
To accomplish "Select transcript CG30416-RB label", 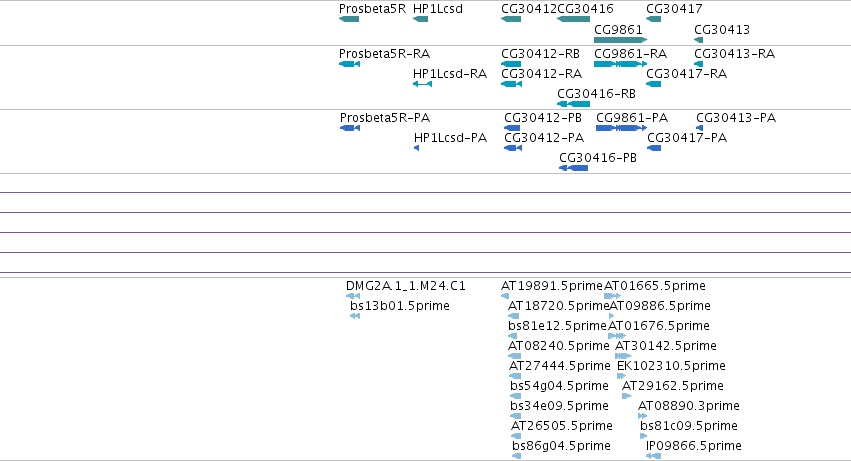I will [x=596, y=94].
